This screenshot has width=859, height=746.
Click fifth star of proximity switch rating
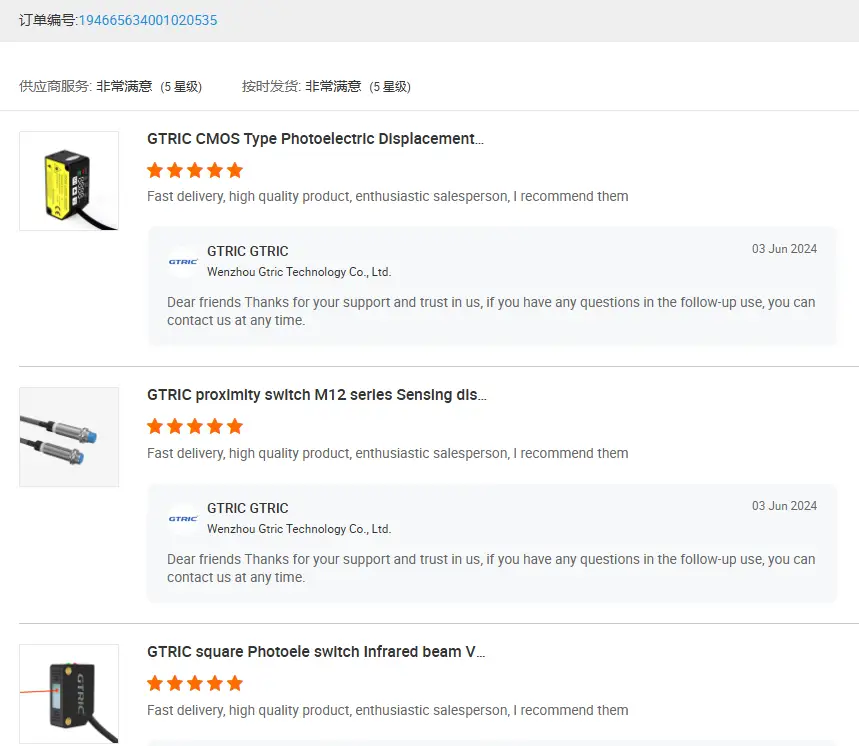(x=235, y=427)
